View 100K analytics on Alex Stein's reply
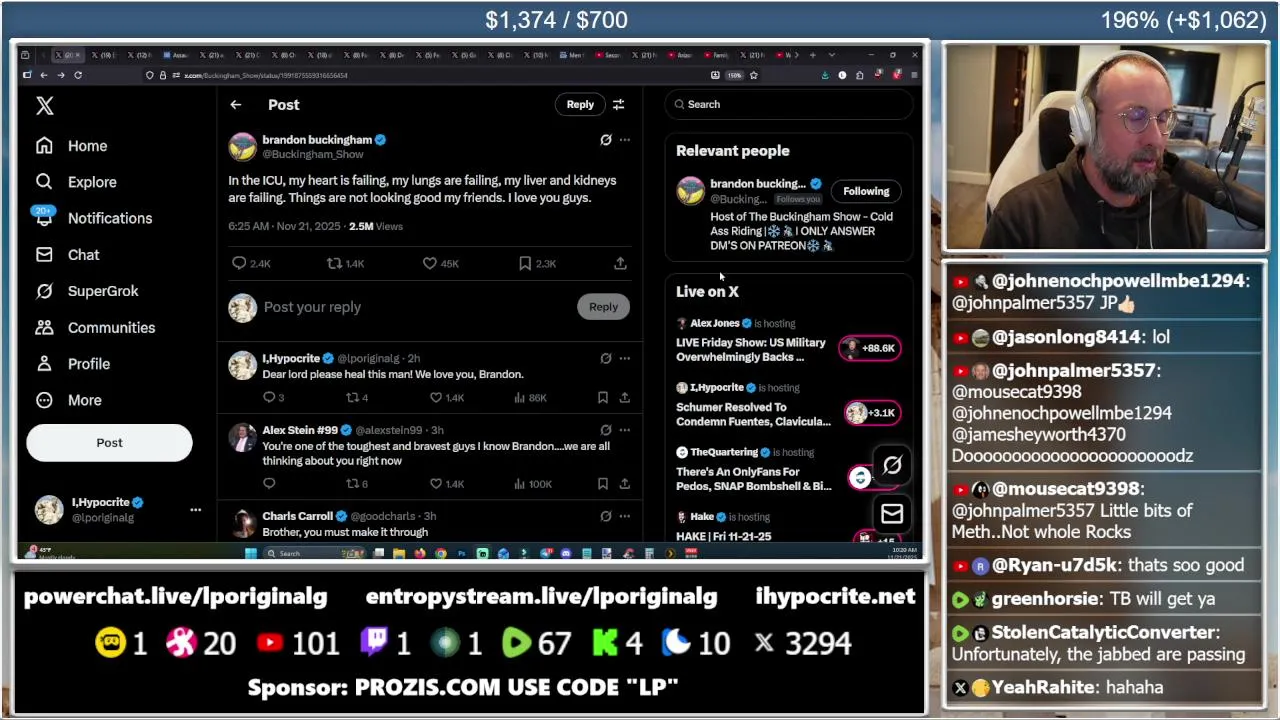The height and width of the screenshot is (720, 1280). (533, 484)
